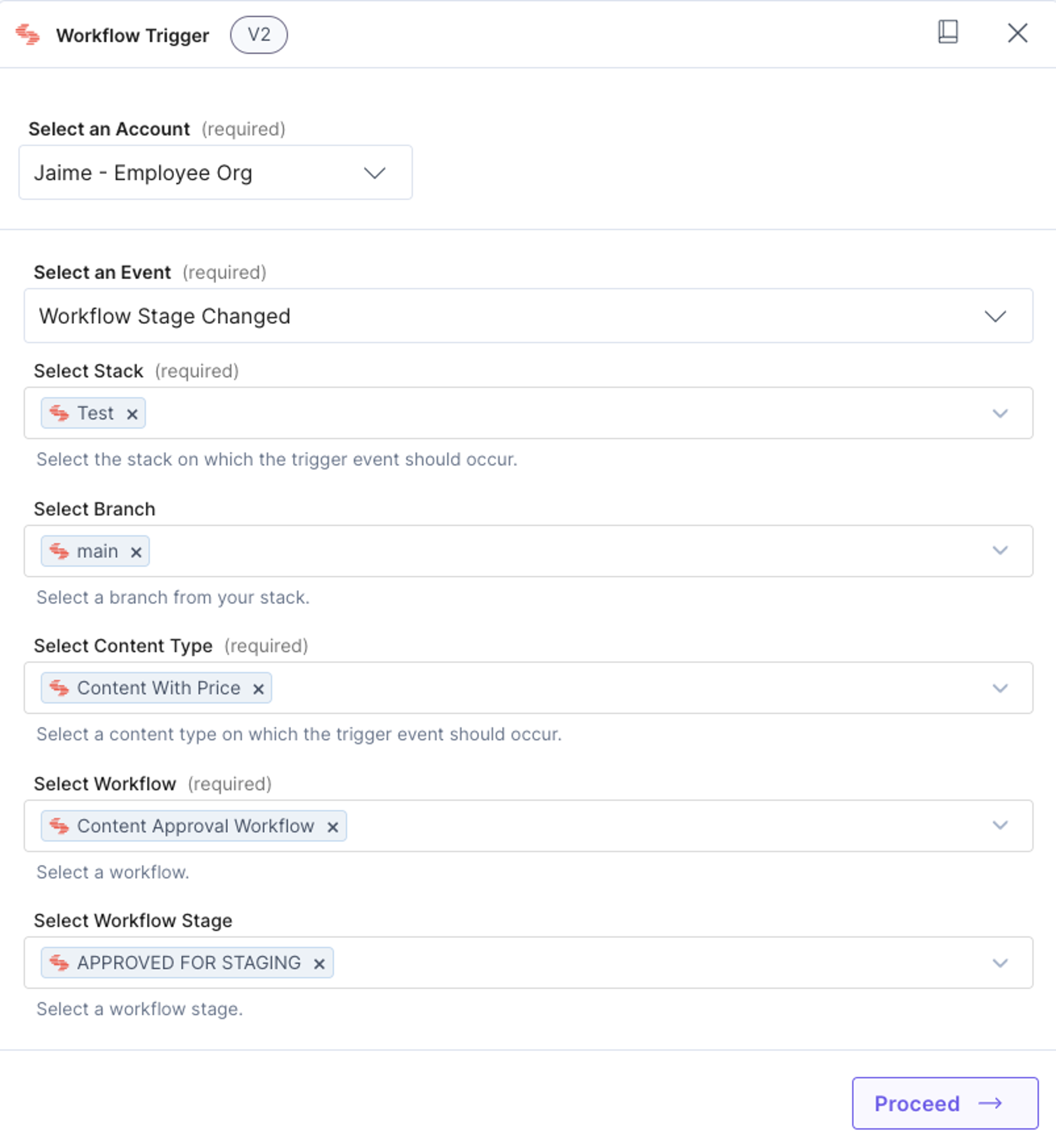Viewport: 1056px width, 1148px height.
Task: Expand the Select Workflow Stage chevron
Action: [x=1000, y=963]
